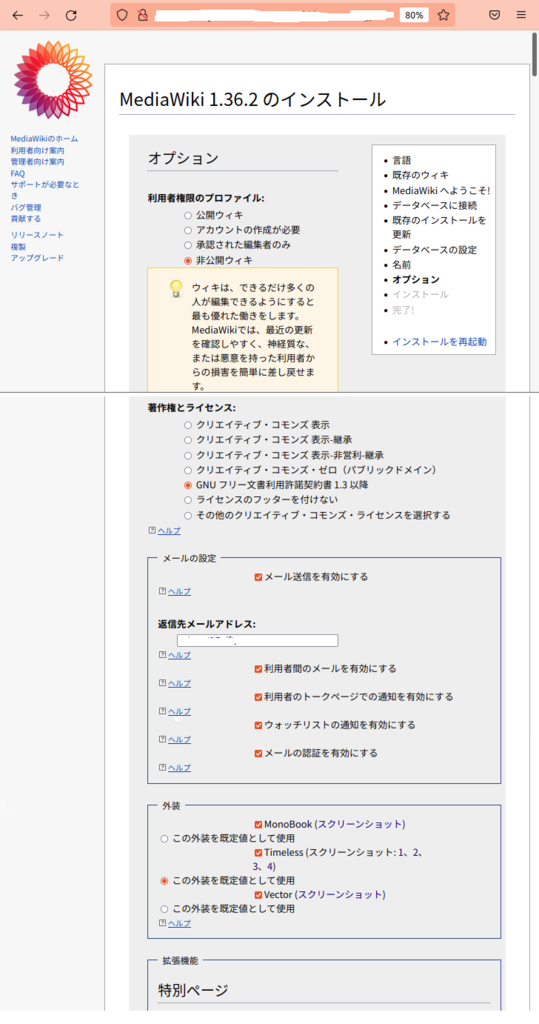Open ヘルプ link in the 外装 section

point(180,923)
